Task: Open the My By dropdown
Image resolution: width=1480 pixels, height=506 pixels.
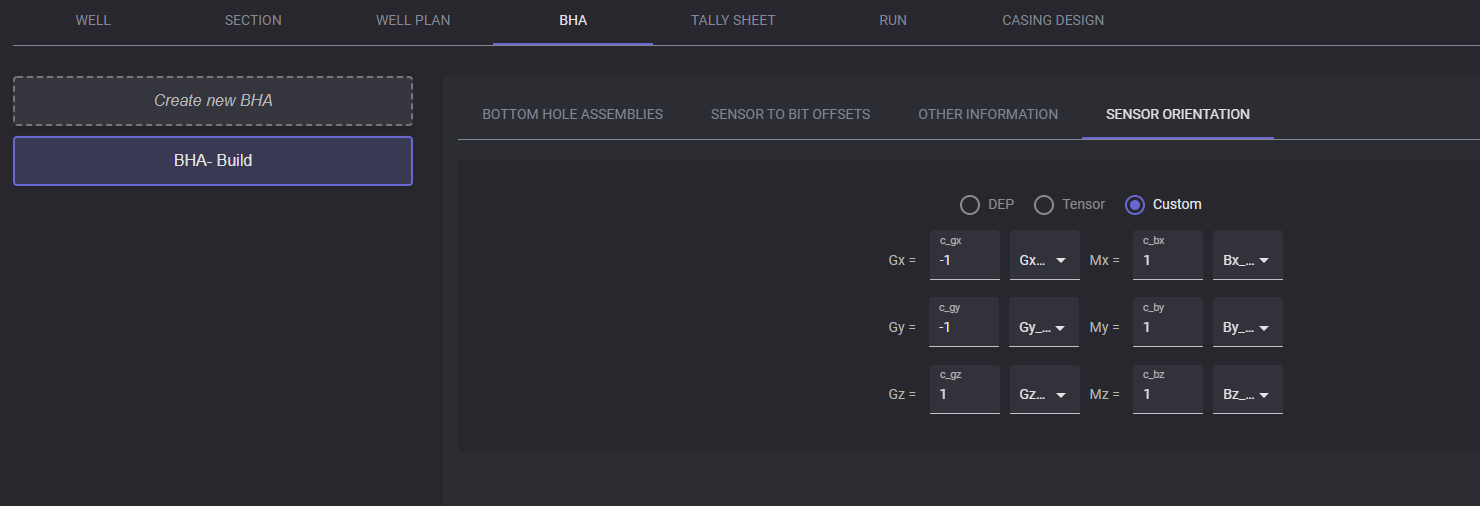Action: (x=1248, y=327)
